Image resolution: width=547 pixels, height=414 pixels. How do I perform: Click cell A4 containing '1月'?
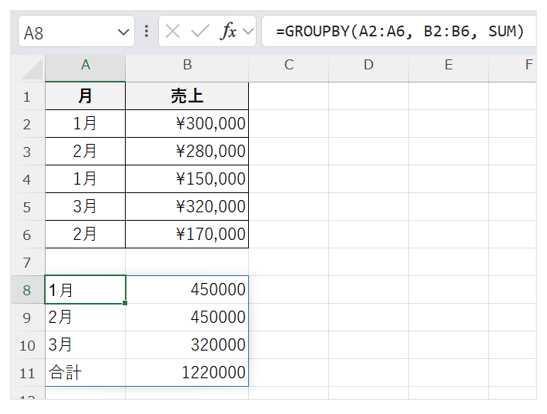point(85,179)
